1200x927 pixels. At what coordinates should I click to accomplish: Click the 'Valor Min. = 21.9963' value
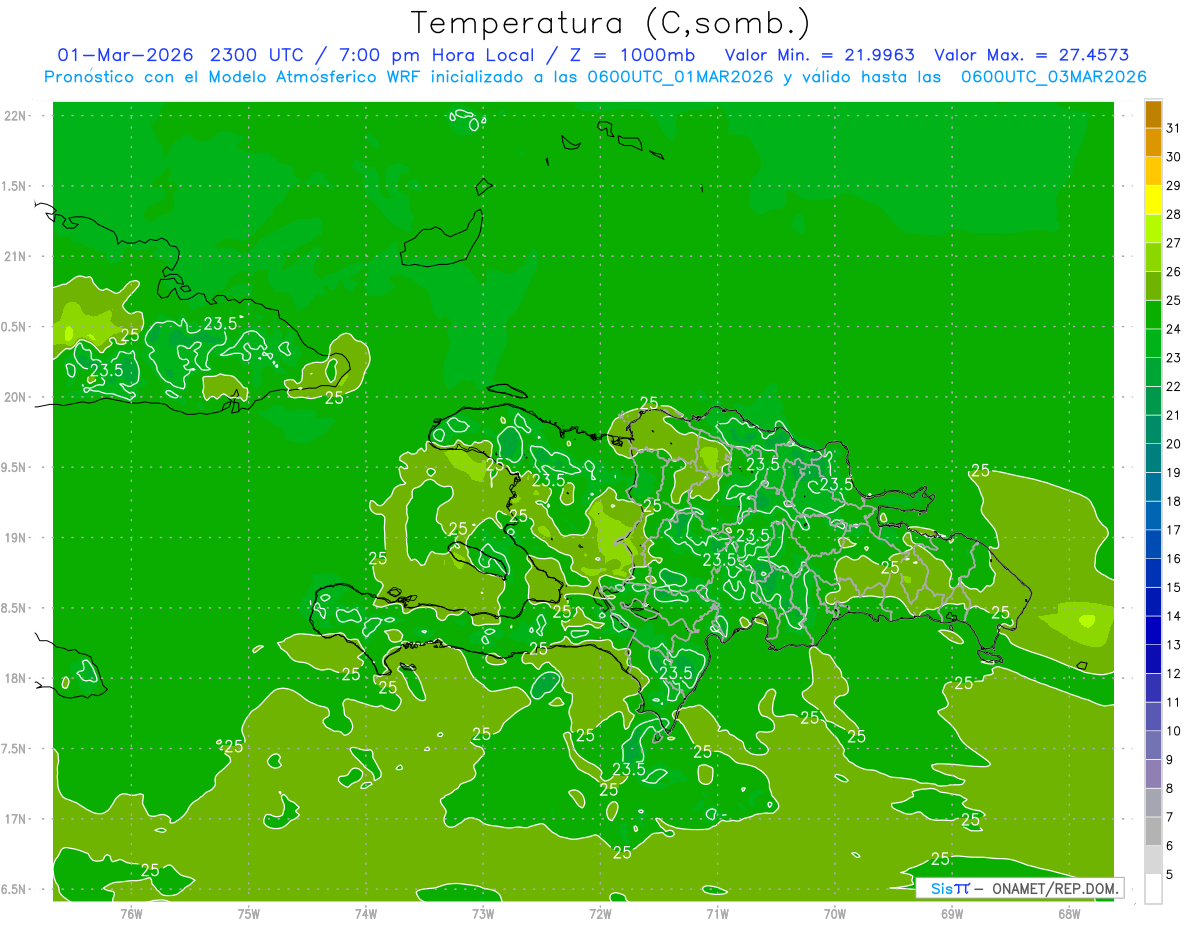(x=819, y=55)
